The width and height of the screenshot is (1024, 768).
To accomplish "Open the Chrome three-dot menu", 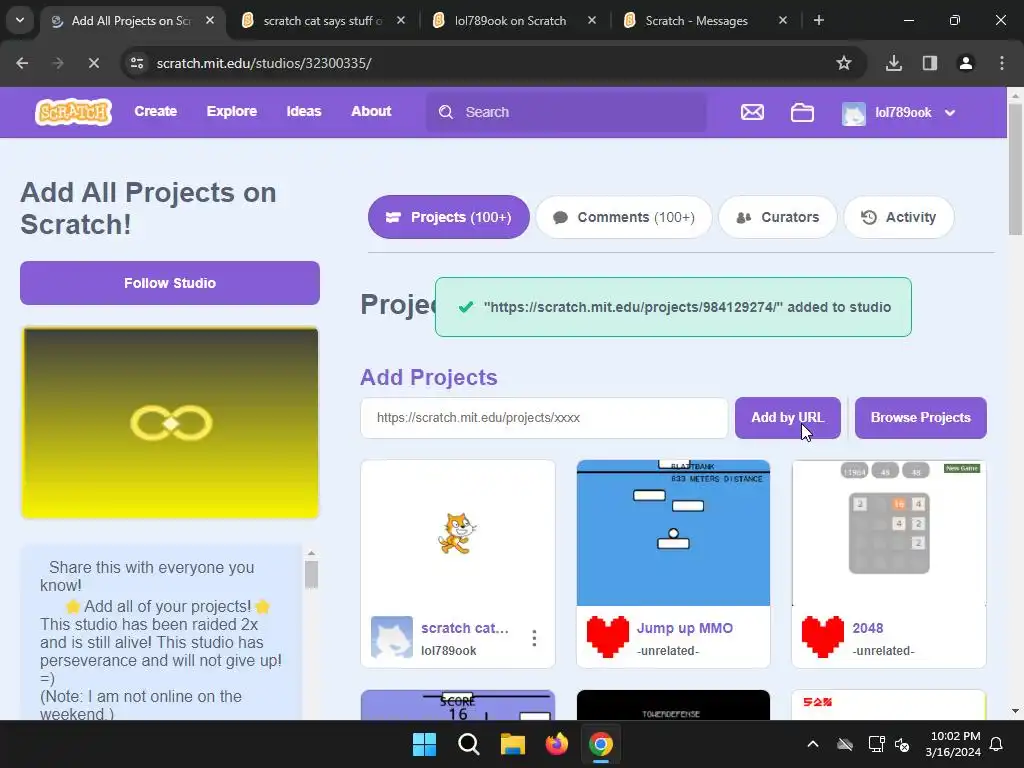I will (x=1002, y=63).
